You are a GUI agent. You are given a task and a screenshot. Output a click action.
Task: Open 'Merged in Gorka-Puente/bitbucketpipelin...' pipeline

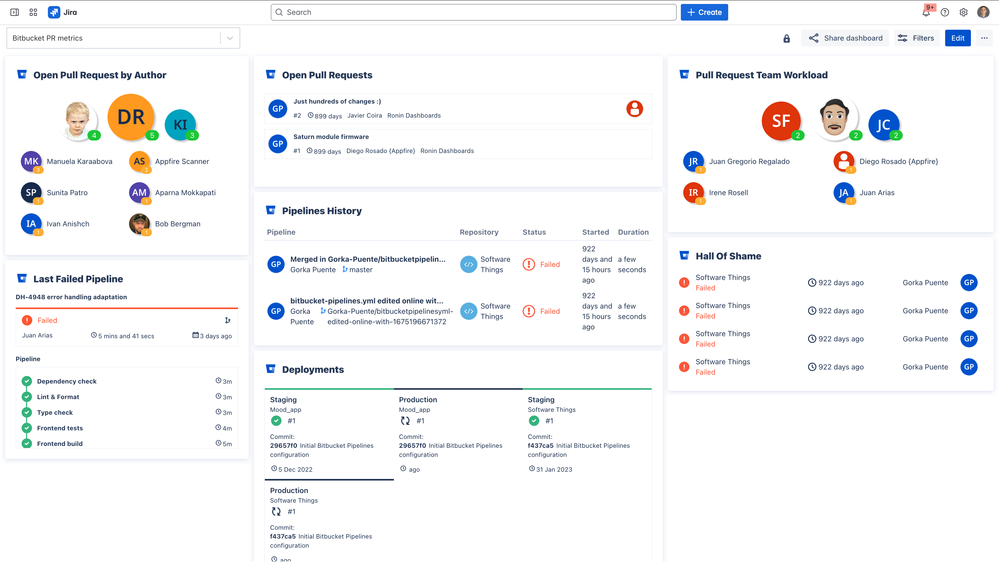368,259
